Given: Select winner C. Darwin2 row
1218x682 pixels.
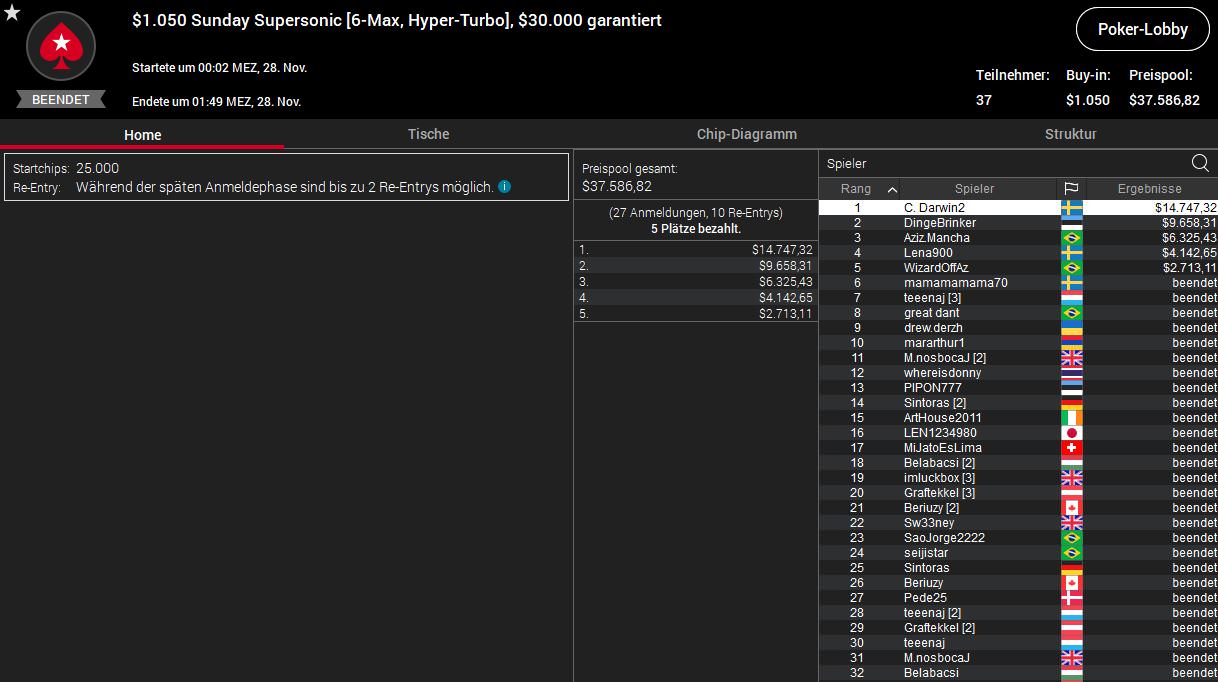Looking at the screenshot, I should (934, 208).
